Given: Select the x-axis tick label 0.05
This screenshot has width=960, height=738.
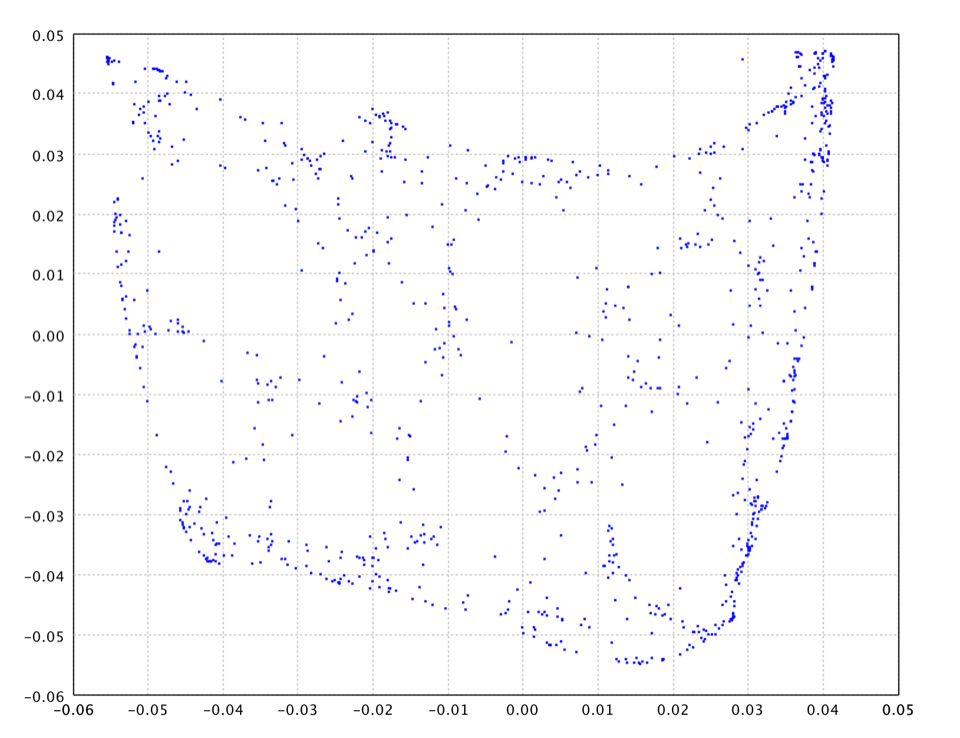Looking at the screenshot, I should 898,710.
